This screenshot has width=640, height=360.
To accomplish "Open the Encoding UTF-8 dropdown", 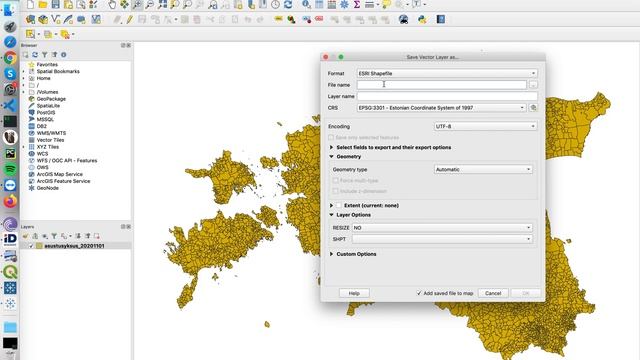I will point(485,127).
